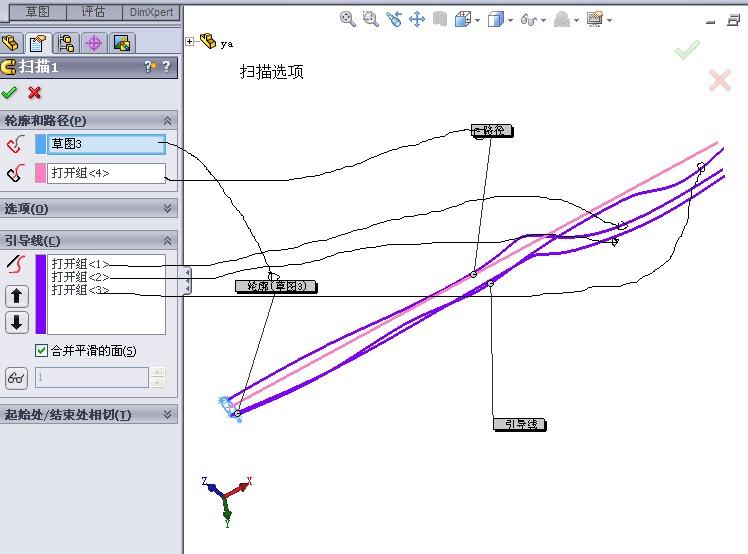Click the ya part icon in viewport tree
This screenshot has height=554, width=748.
(208, 41)
